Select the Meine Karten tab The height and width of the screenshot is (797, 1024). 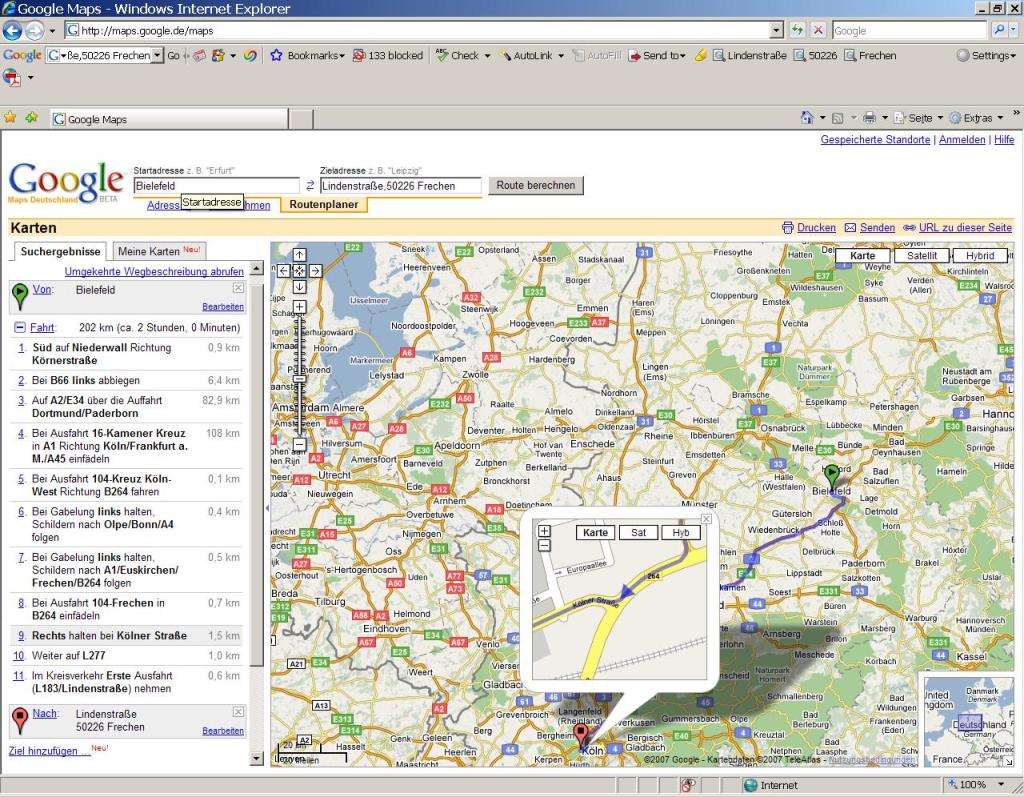click(159, 251)
